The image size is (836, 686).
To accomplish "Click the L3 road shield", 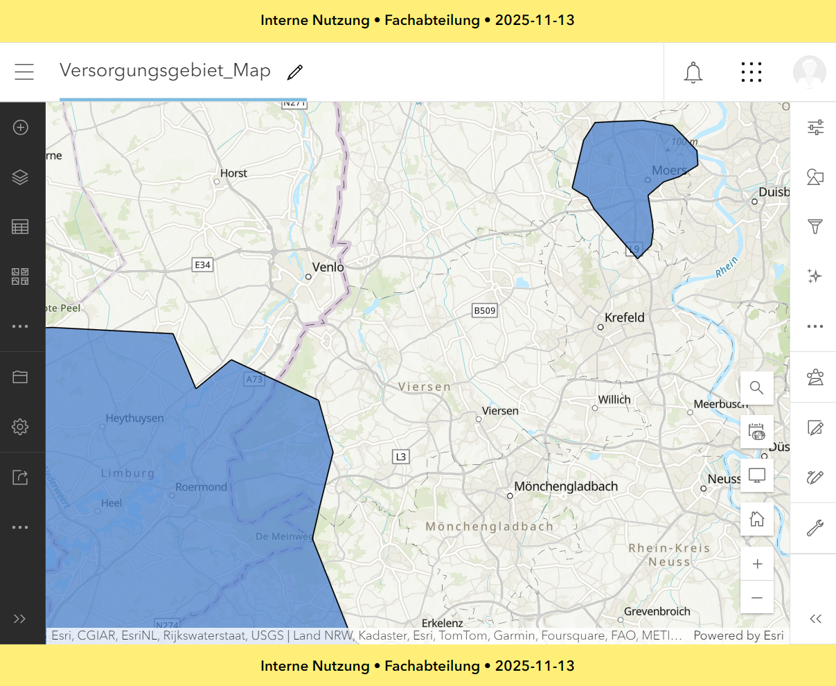I will pos(401,457).
